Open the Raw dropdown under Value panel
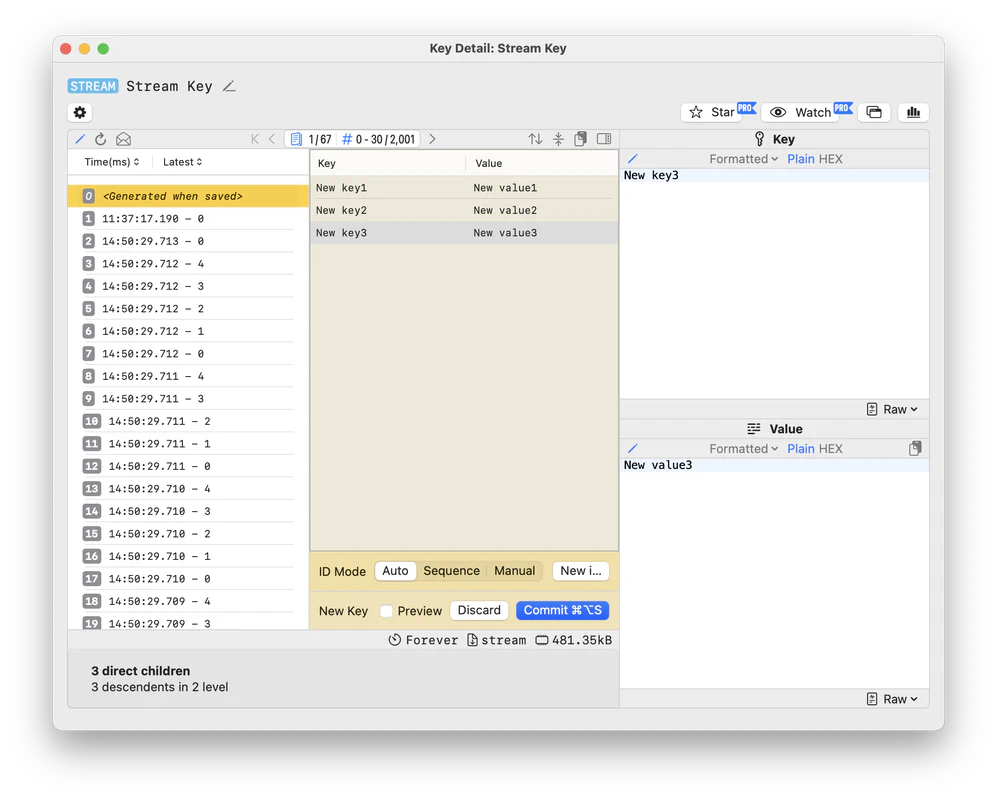This screenshot has width=997, height=800. point(892,699)
